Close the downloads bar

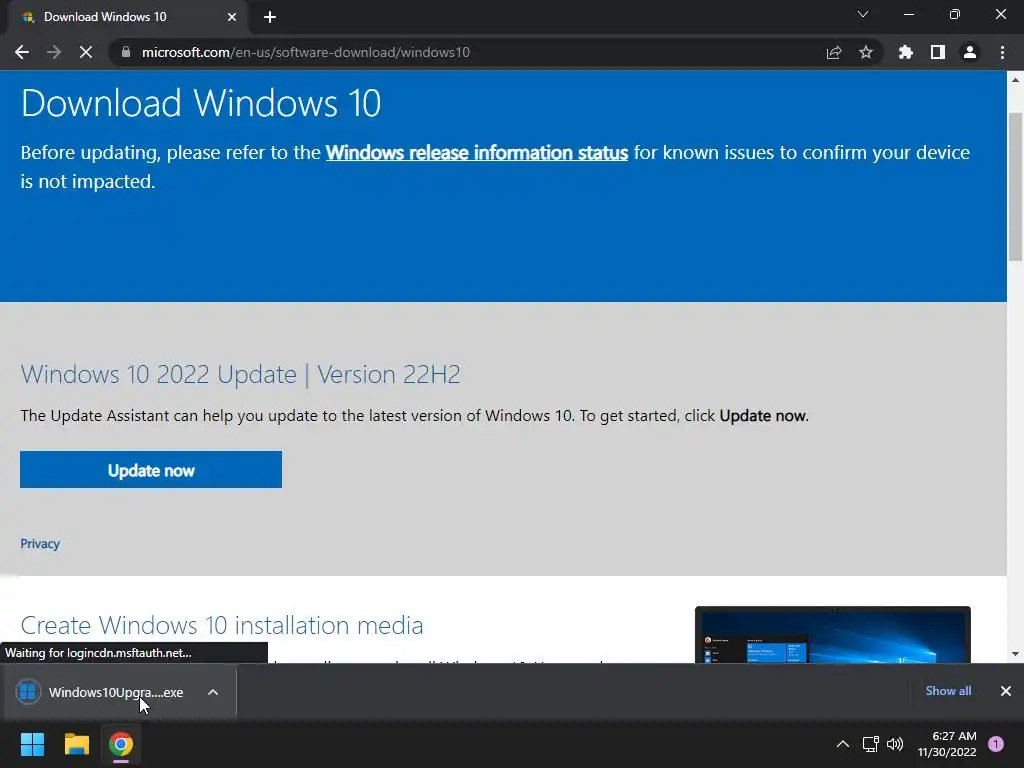pos(1006,691)
